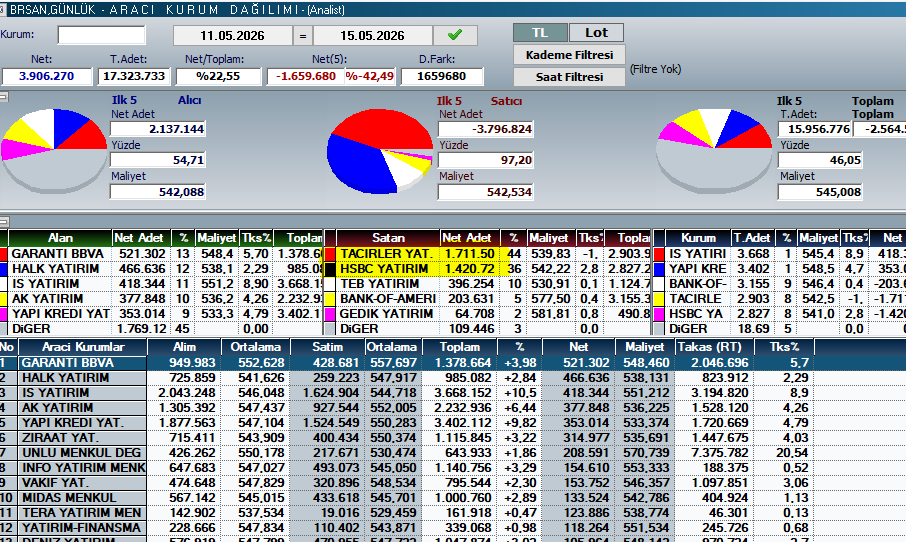Viewport: 906px width, 542px height.
Task: Sort main table by Tks% column
Action: pos(784,347)
